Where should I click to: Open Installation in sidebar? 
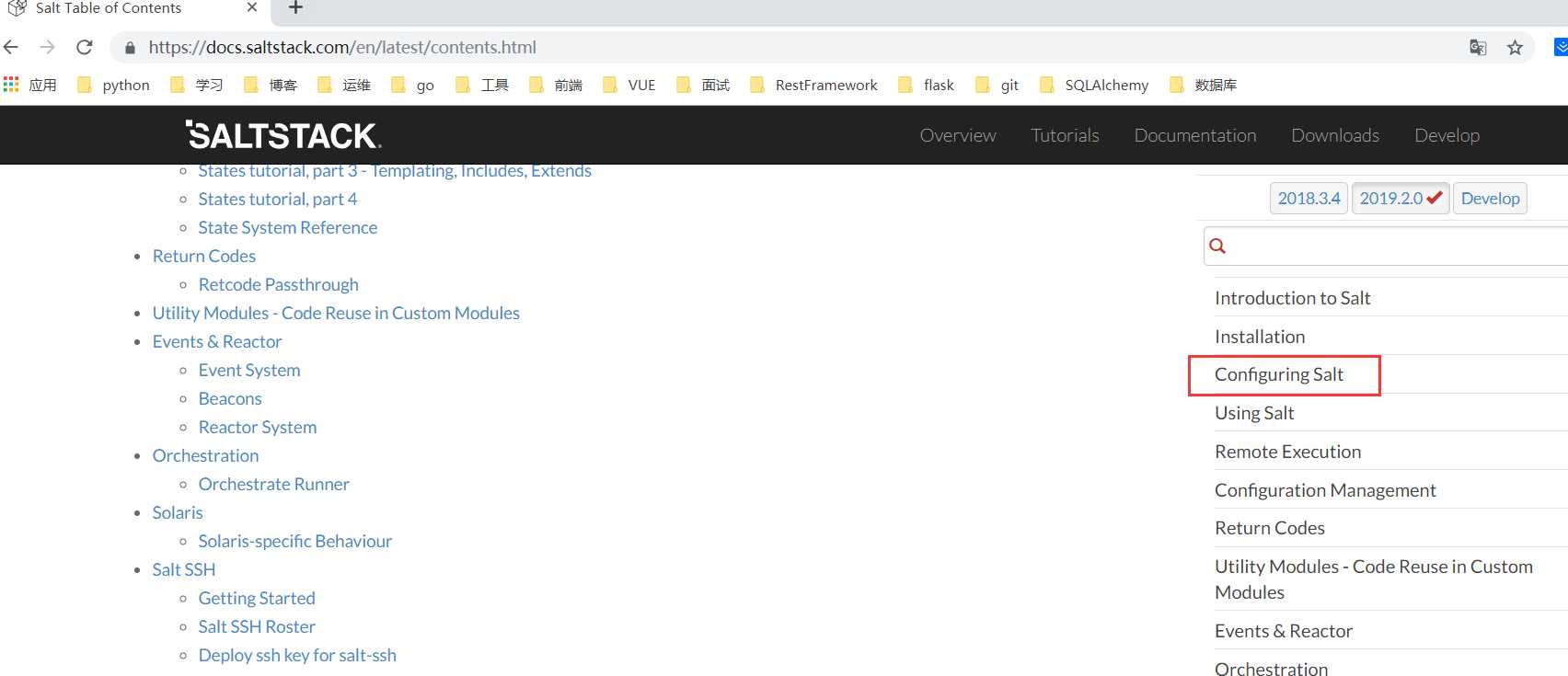point(1260,337)
